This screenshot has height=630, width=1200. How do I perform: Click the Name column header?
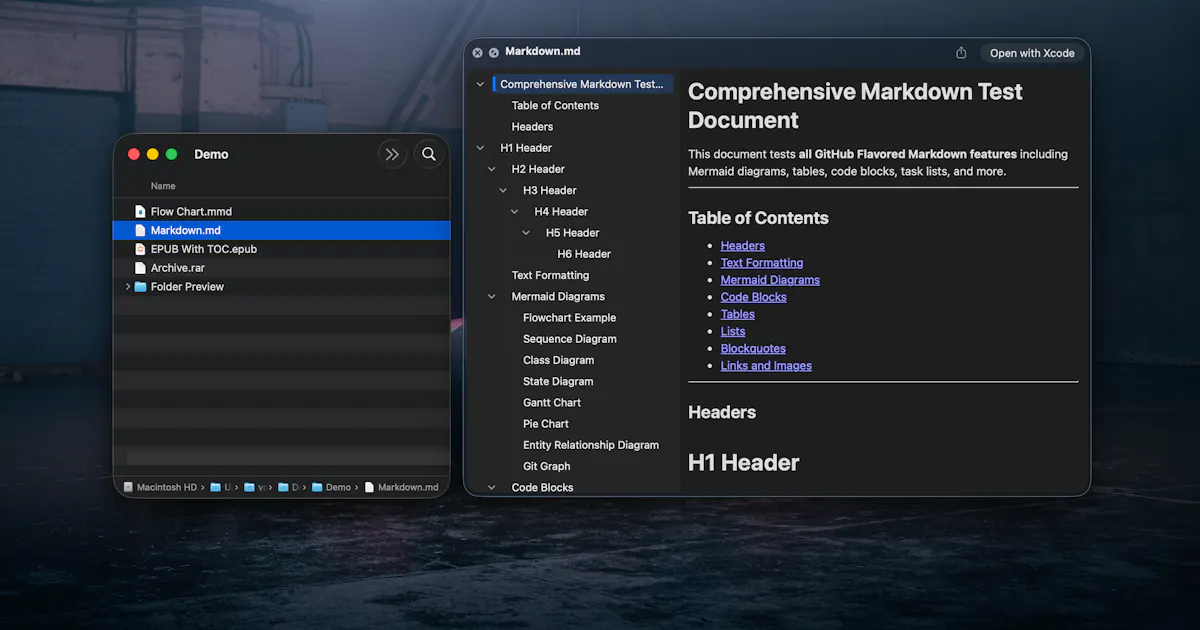(163, 186)
